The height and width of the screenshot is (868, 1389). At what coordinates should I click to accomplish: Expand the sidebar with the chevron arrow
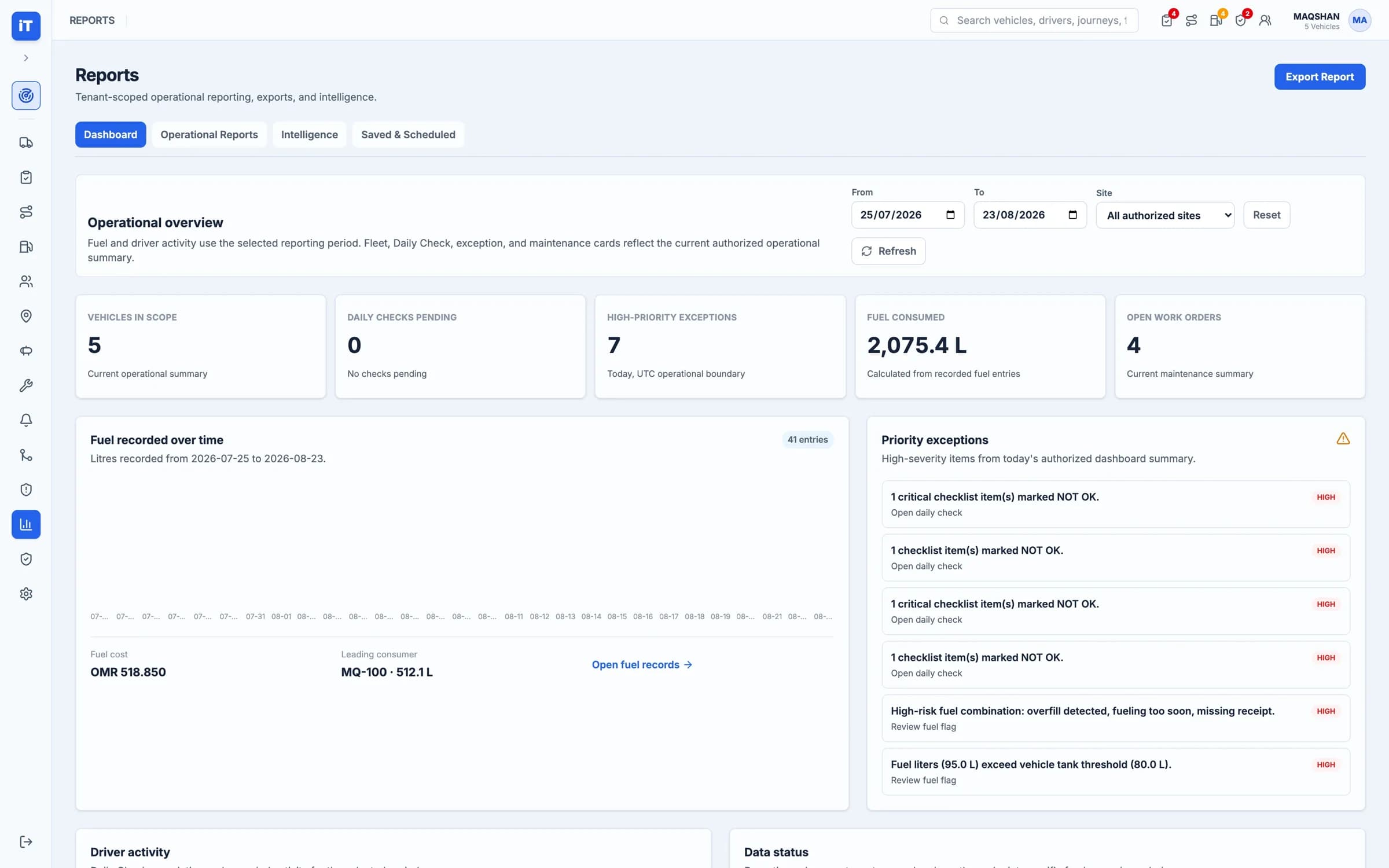click(x=26, y=58)
